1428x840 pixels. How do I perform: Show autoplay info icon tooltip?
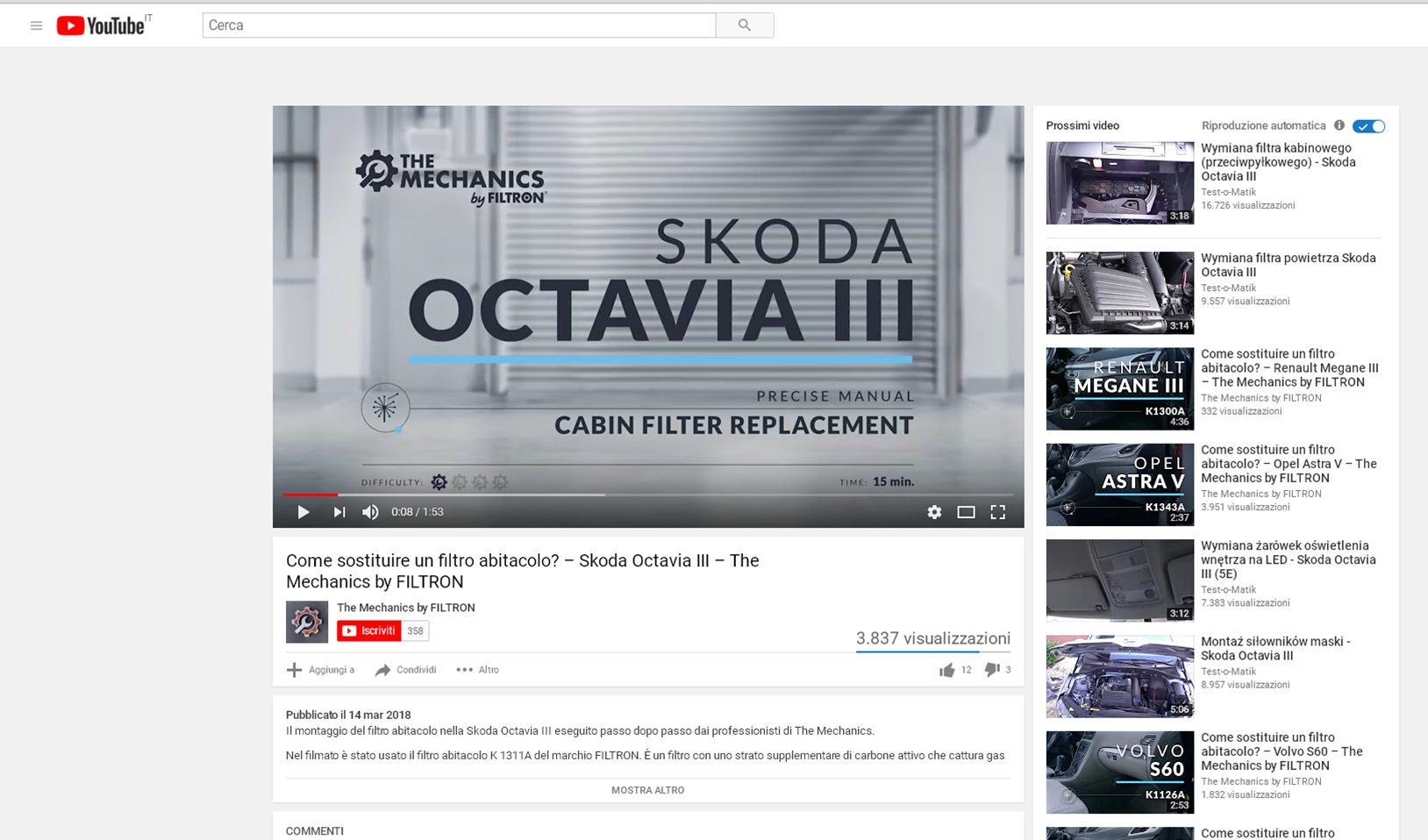tap(1339, 125)
